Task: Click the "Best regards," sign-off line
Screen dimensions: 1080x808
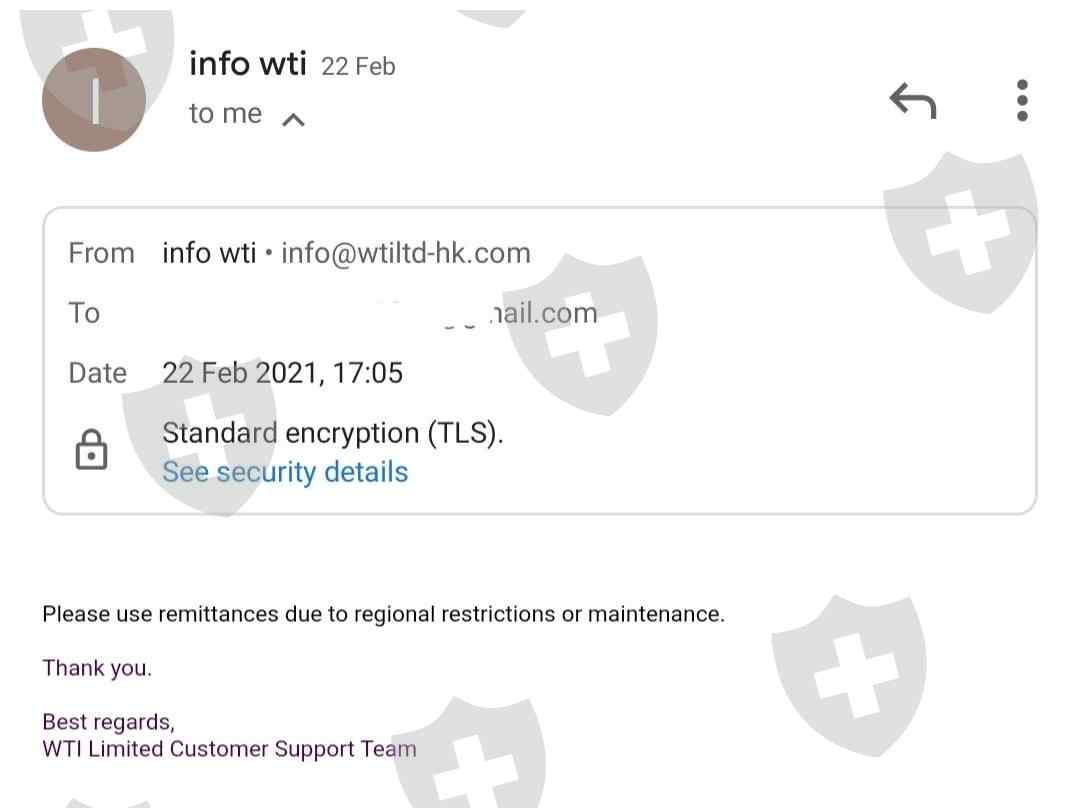Action: [x=108, y=722]
